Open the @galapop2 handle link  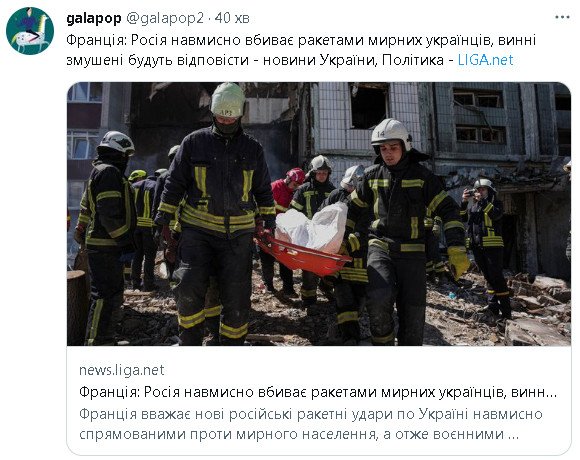[165, 18]
